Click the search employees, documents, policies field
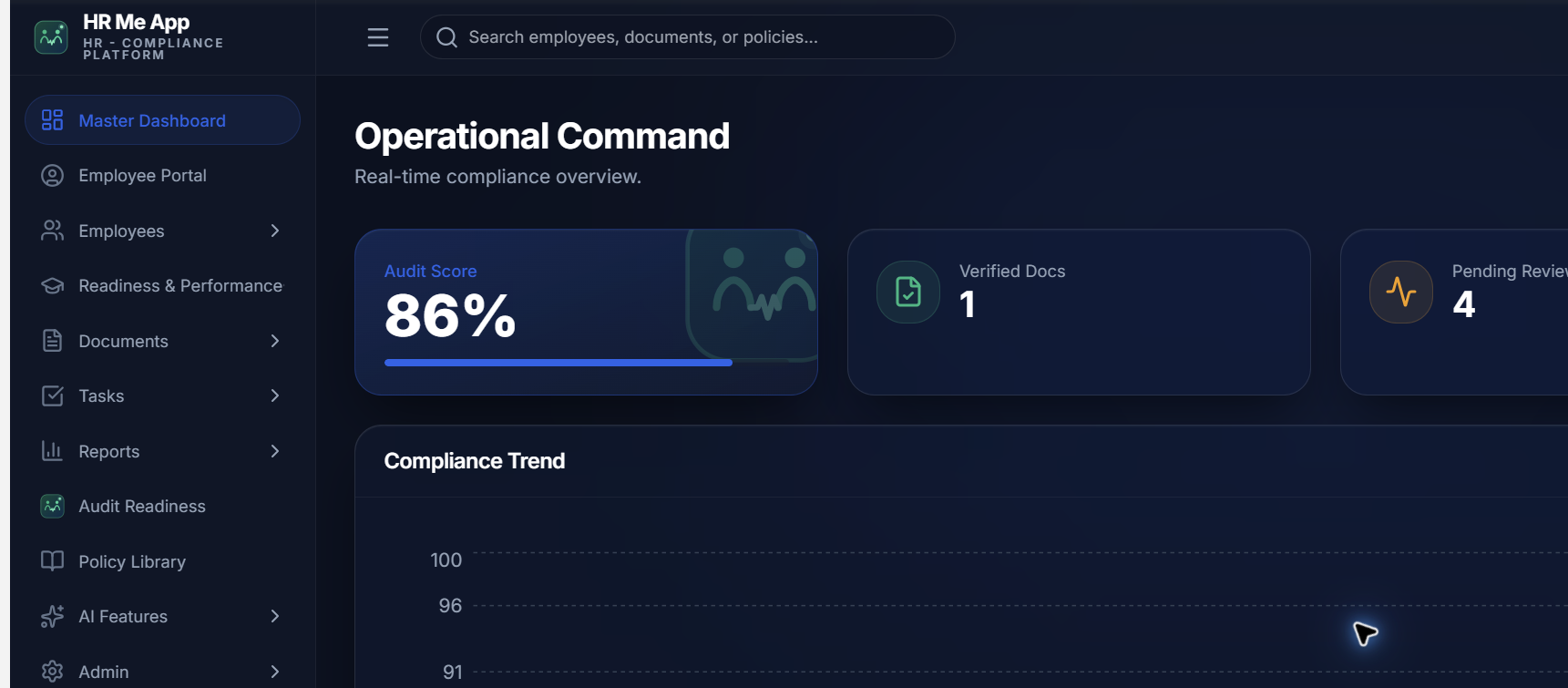 click(688, 37)
